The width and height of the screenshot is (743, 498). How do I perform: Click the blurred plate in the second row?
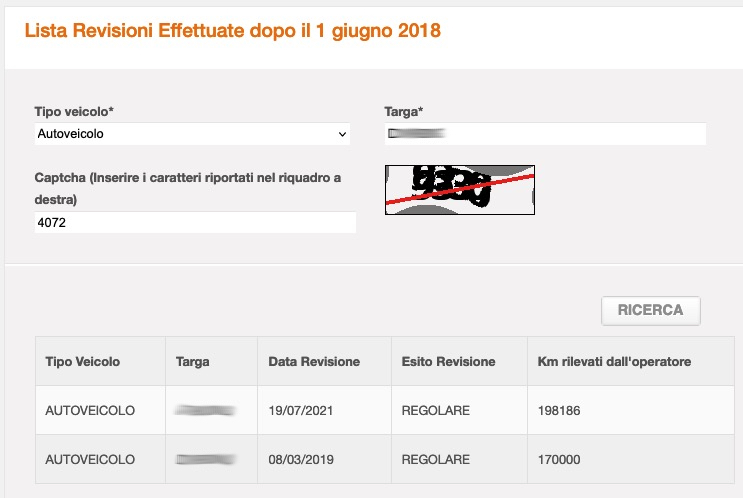pos(205,459)
